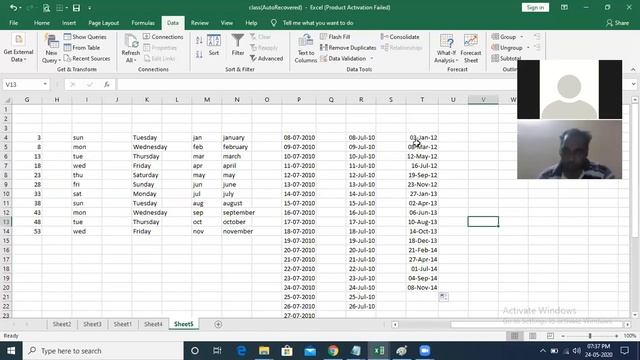Open Advanced filter options

(266, 59)
